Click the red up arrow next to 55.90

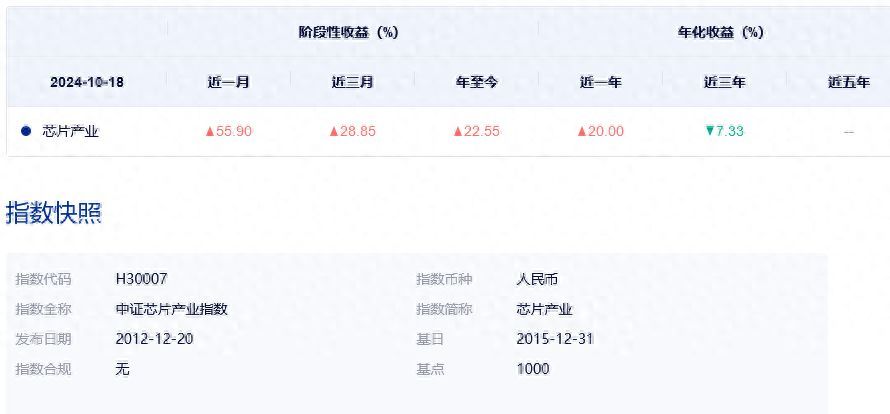210,131
